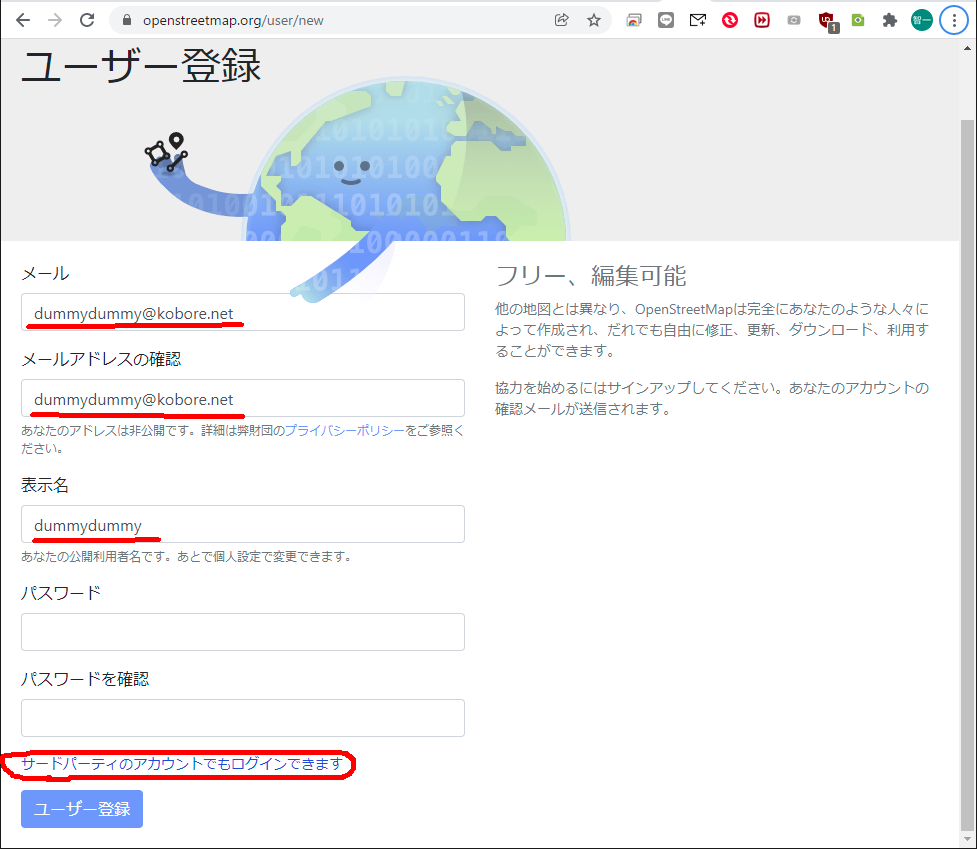Open the プライバシーポリシー link
Image resolution: width=977 pixels, height=849 pixels.
[345, 431]
